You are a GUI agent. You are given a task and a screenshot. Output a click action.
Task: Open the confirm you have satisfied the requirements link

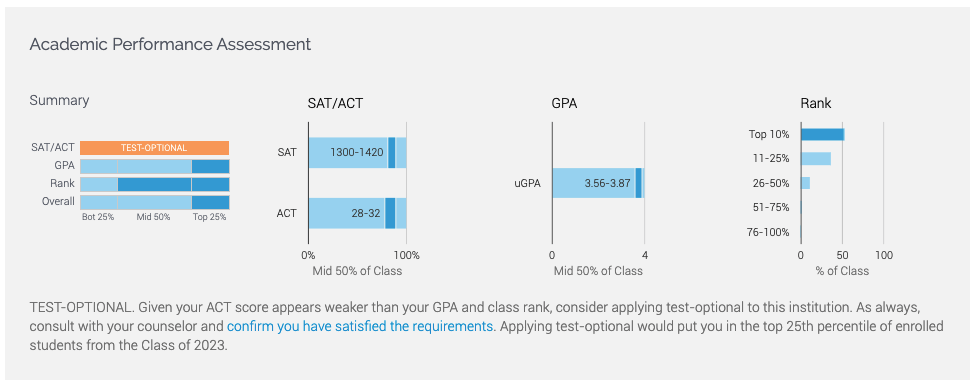[x=360, y=326]
